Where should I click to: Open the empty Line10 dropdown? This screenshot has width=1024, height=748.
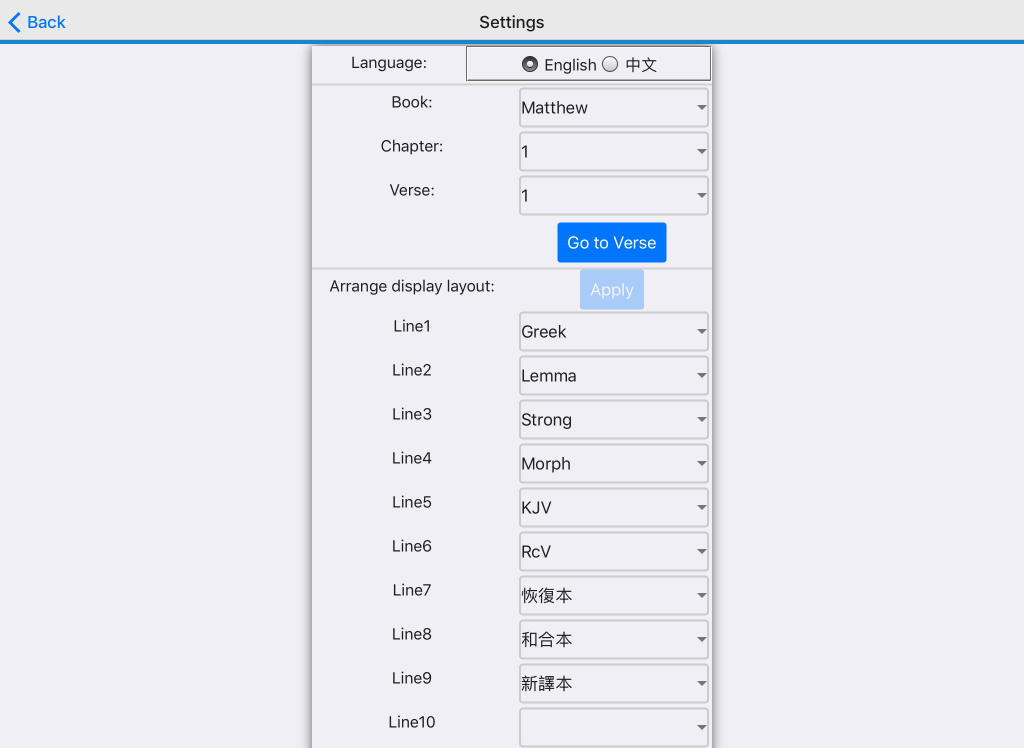coord(613,727)
